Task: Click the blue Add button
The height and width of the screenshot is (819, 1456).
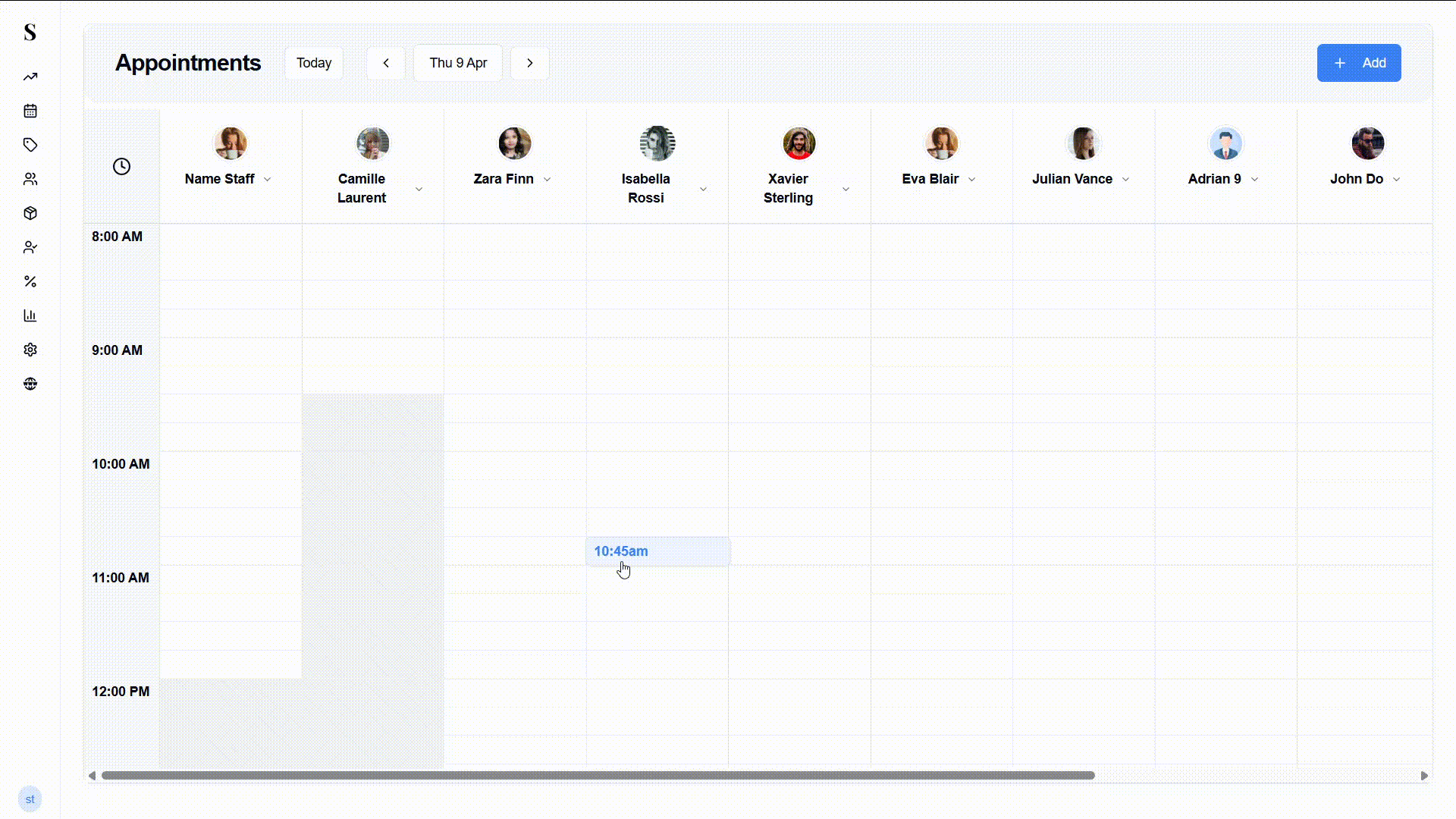Action: coord(1358,63)
